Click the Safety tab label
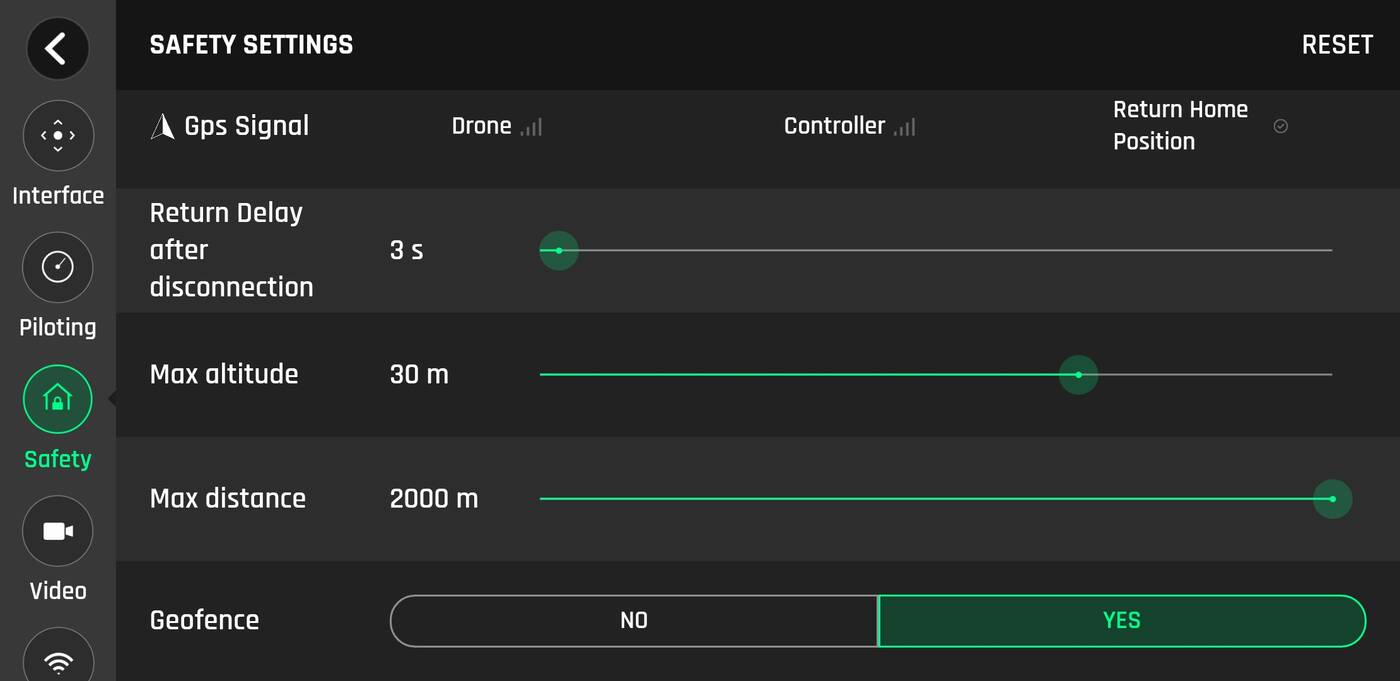Image resolution: width=1400 pixels, height=681 pixels. tap(58, 459)
